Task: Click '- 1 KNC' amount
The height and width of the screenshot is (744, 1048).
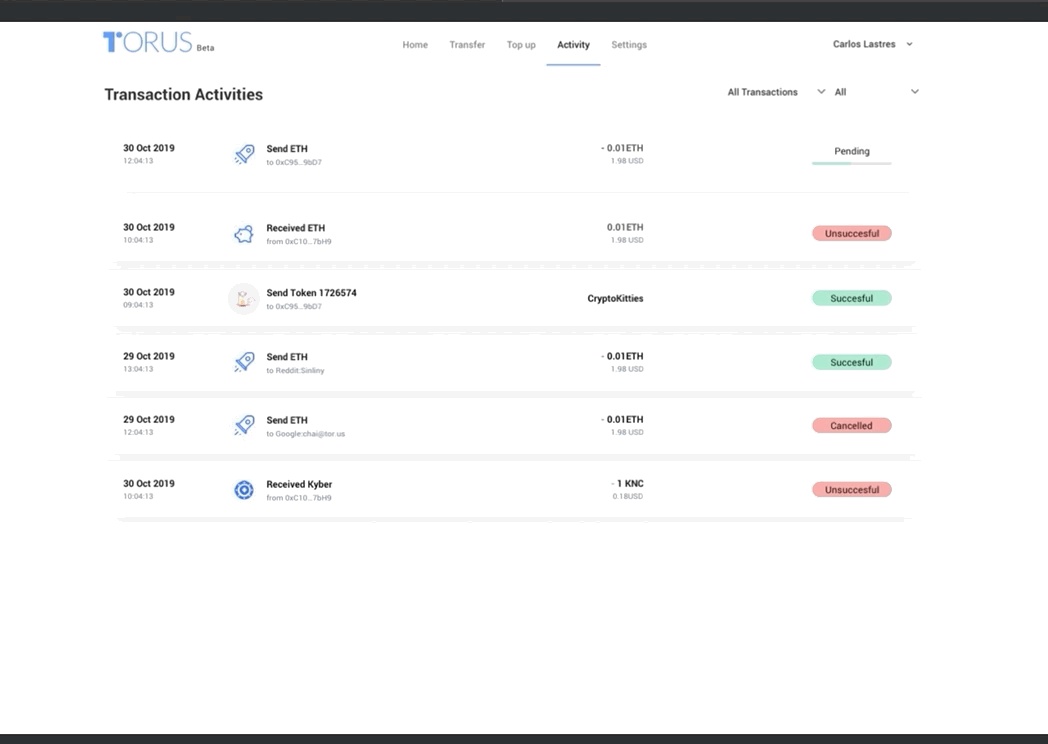Action: click(627, 483)
